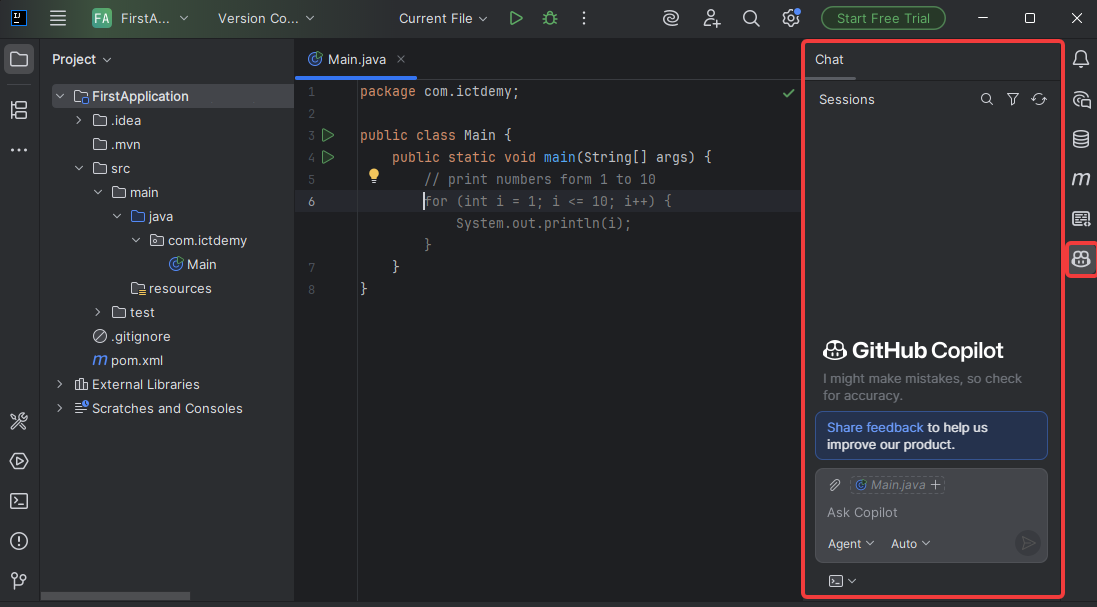Open the AI Assistant swirl icon

point(670,18)
